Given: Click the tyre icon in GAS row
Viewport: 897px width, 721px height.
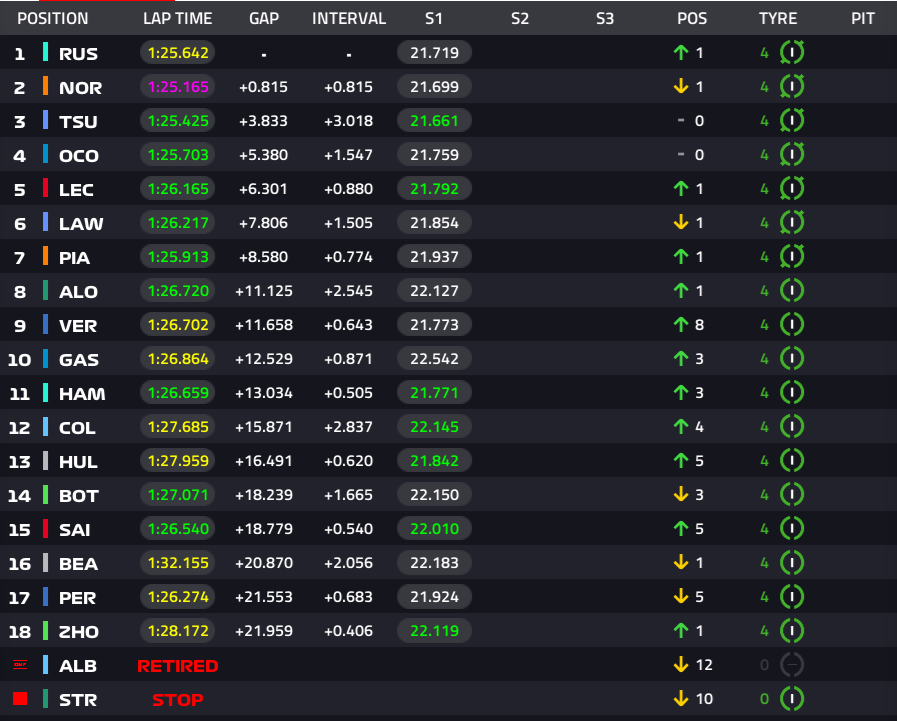Looking at the screenshot, I should pyautogui.click(x=792, y=359).
